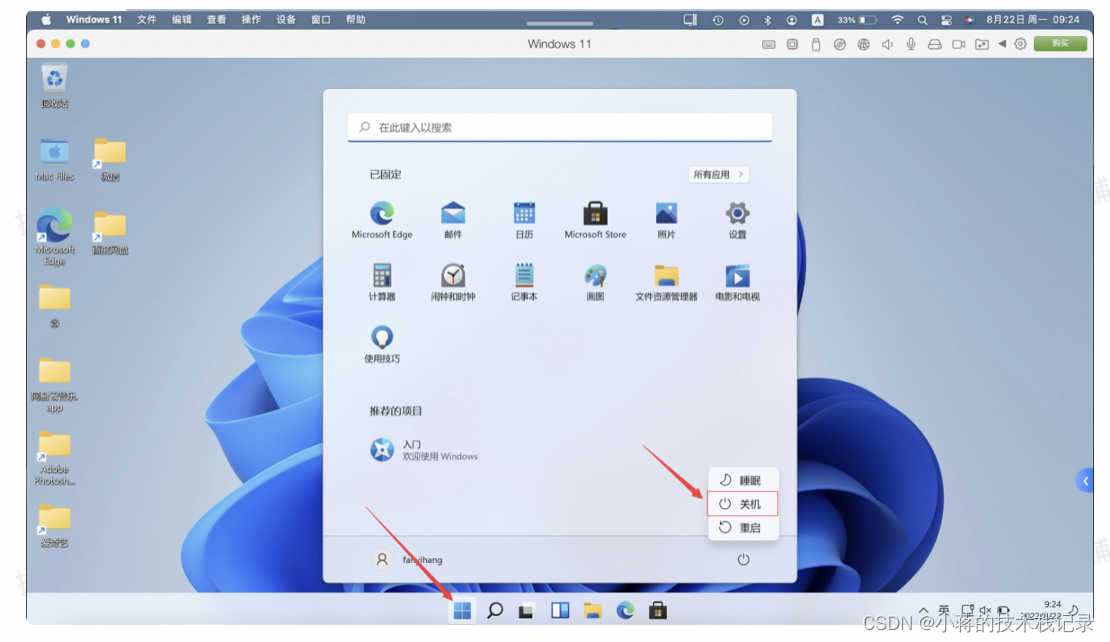Screen dimensions: 1110x642
Task: Click the camera icon in Parallels toolbar
Action: (959, 44)
